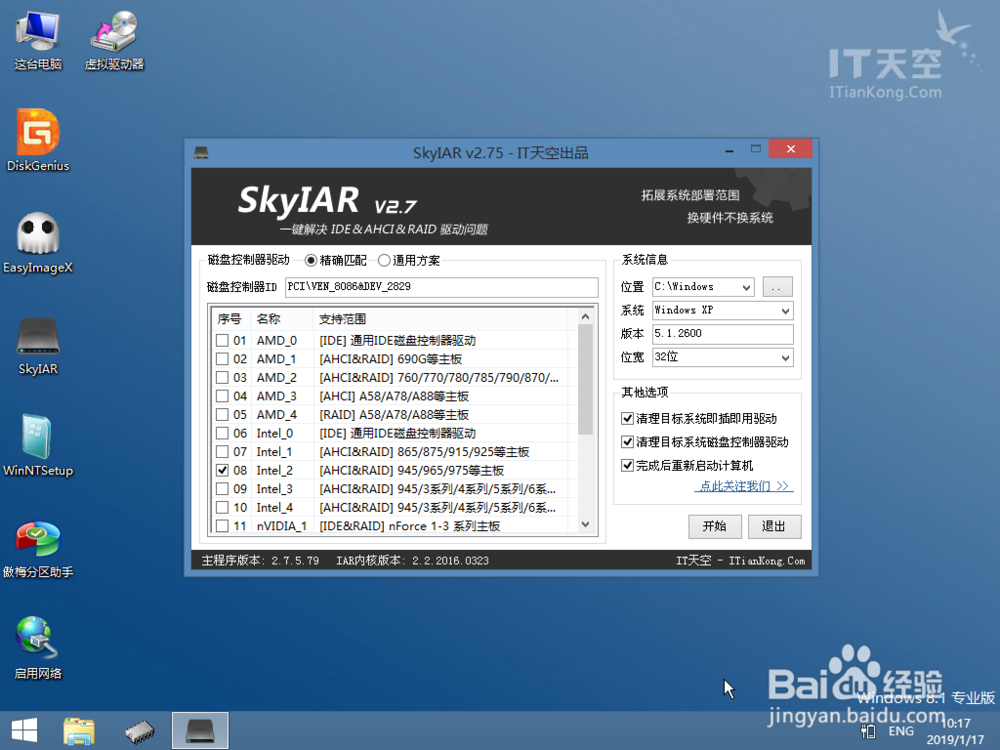Click the 'IAR内核版本: 2.2.2016.0323' status text
Image resolution: width=1000 pixels, height=750 pixels.
tap(413, 561)
